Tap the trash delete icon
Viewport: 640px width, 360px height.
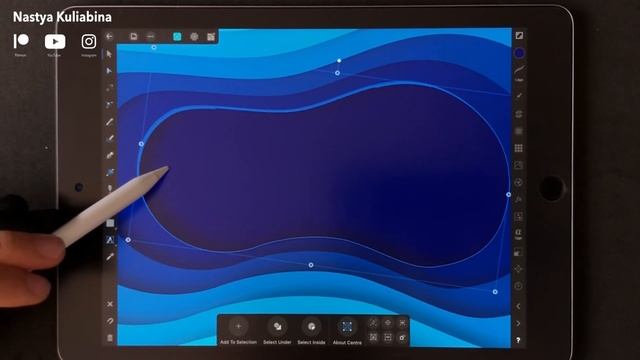pyautogui.click(x=110, y=338)
